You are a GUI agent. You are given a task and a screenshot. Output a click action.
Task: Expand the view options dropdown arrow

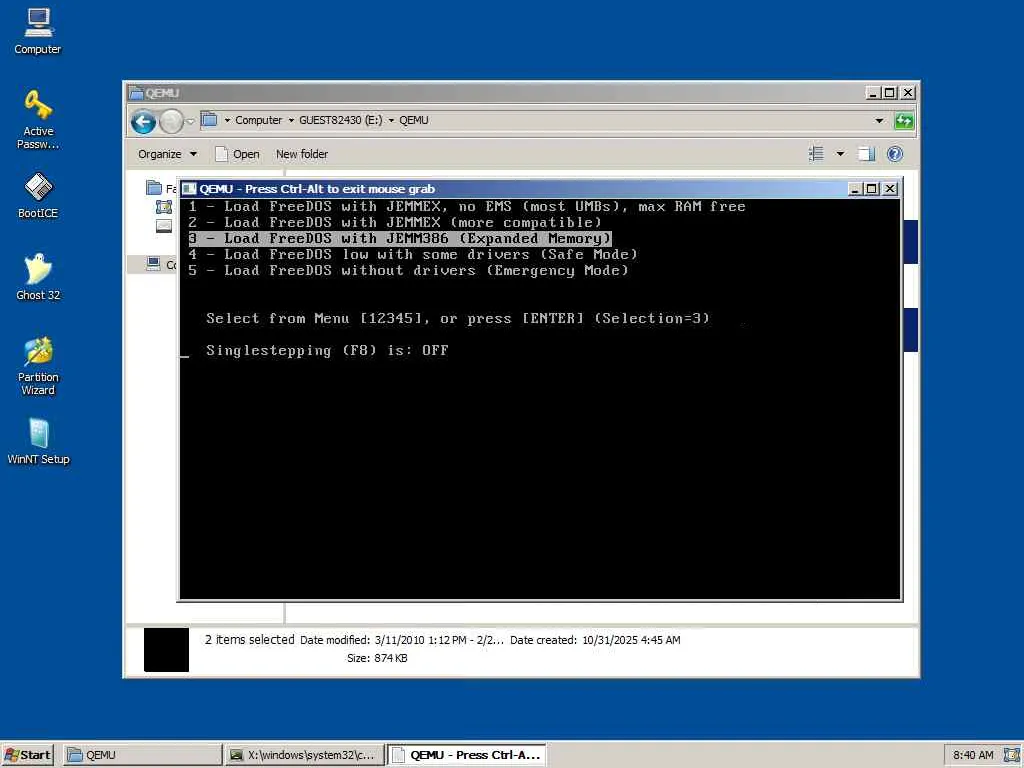pyautogui.click(x=840, y=154)
